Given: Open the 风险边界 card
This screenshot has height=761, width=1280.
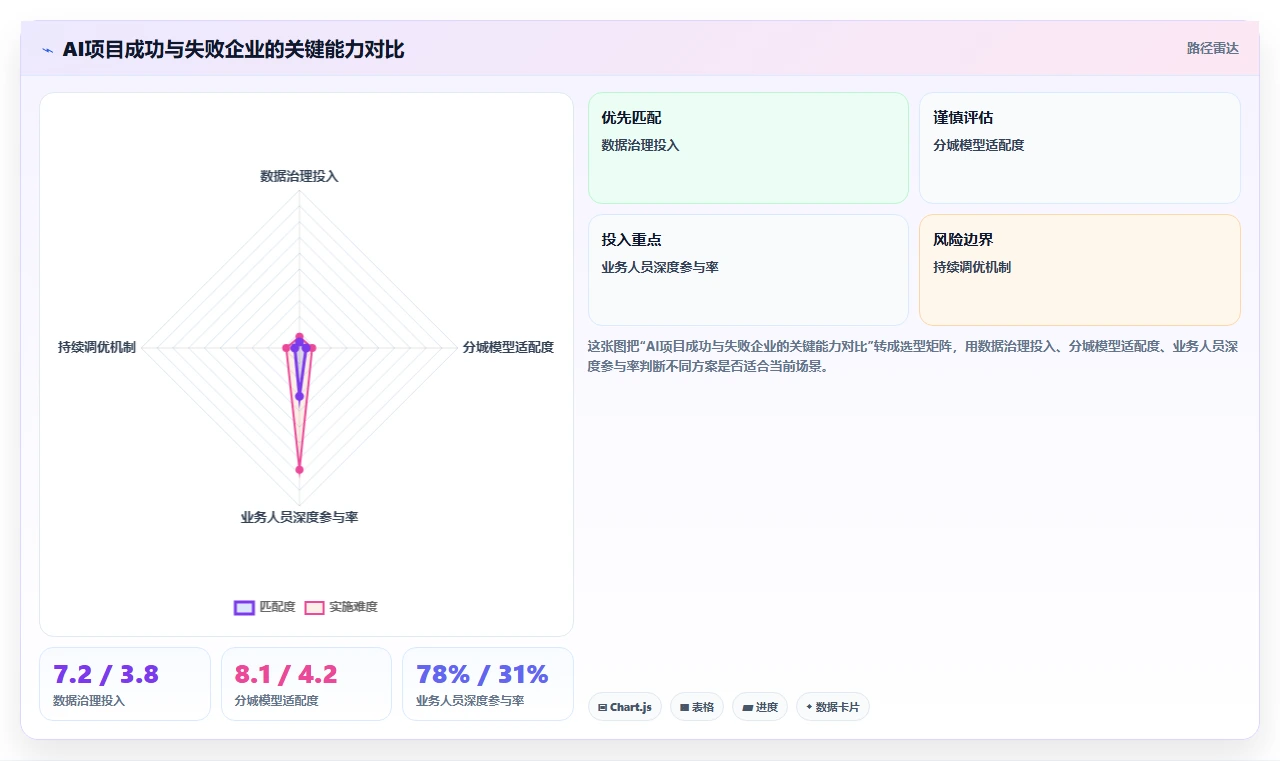Looking at the screenshot, I should 1080,270.
